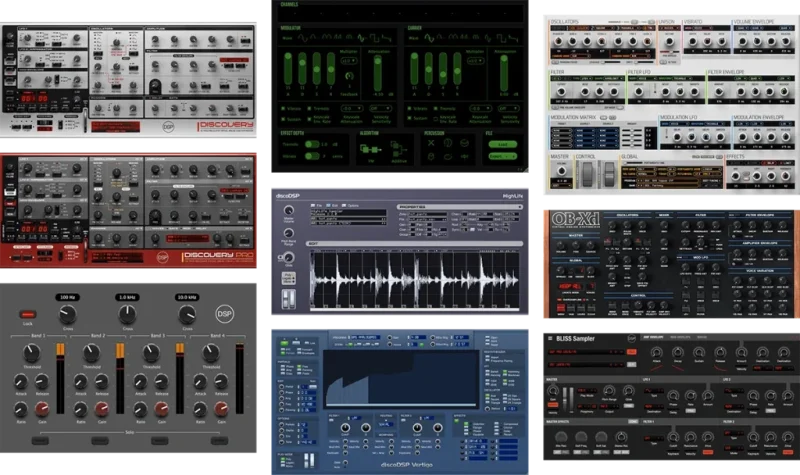Click the Vertigo spectrum display
Image resolution: width=800 pixels, height=475 pixels.
click(401, 379)
